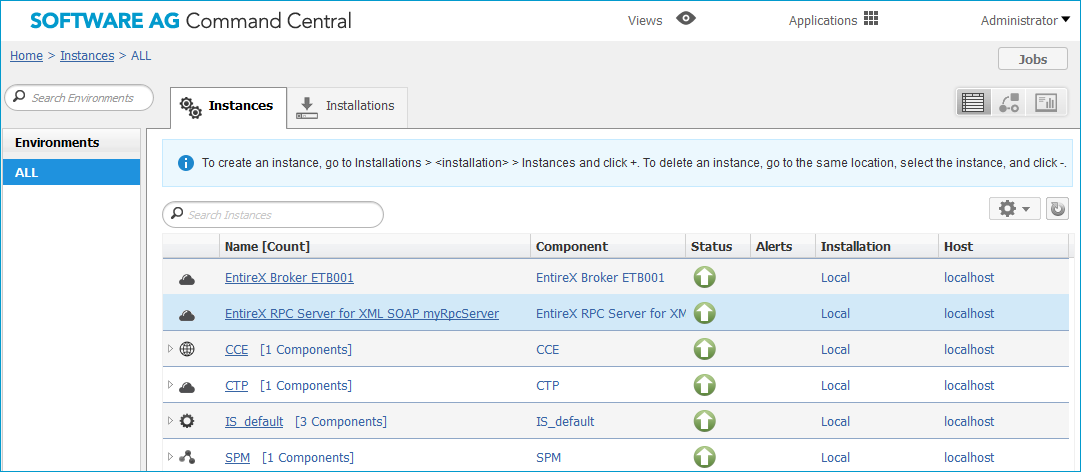Open the SPM instance link

237,458
